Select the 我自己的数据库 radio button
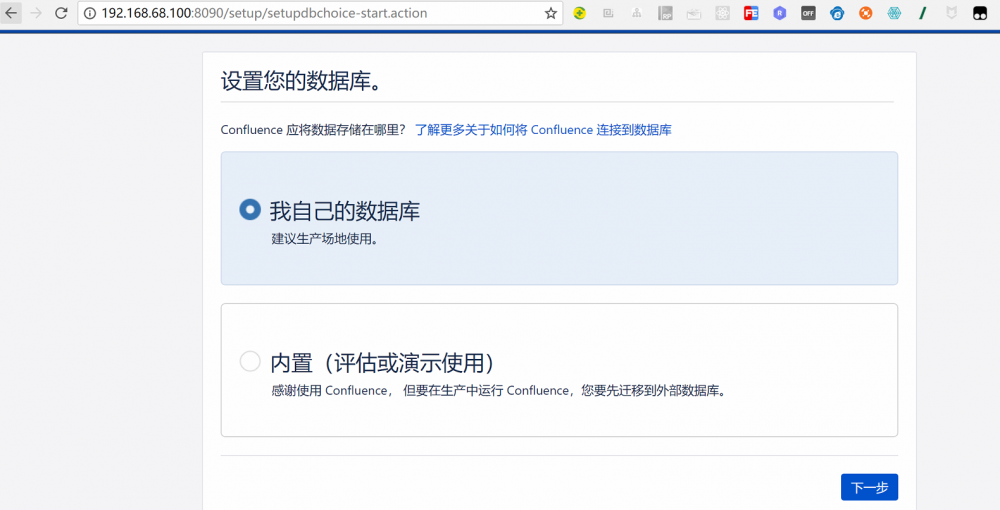 [x=250, y=209]
